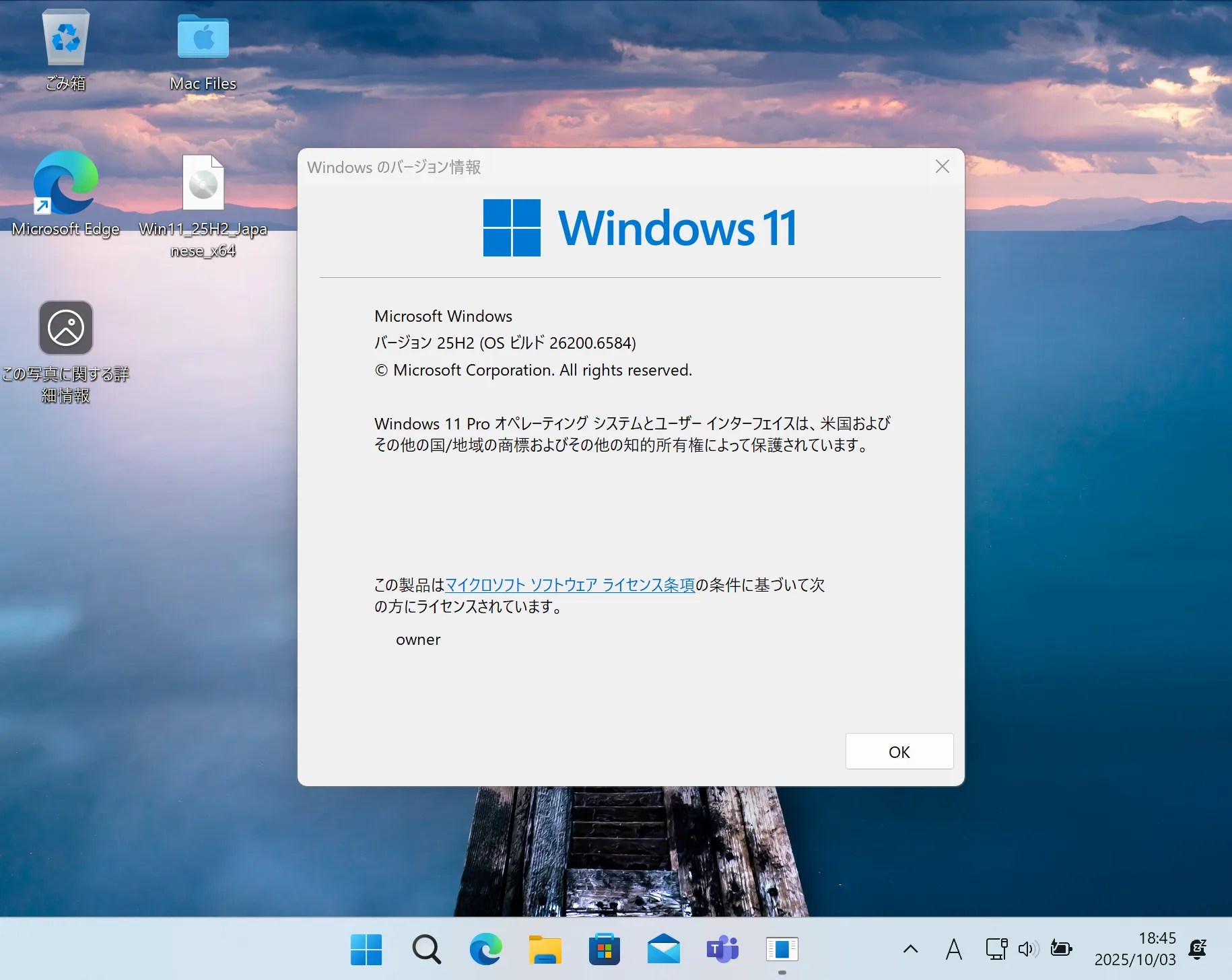Select the winver app taskbar icon
Viewport: 1232px width, 980px height.
pyautogui.click(x=782, y=949)
